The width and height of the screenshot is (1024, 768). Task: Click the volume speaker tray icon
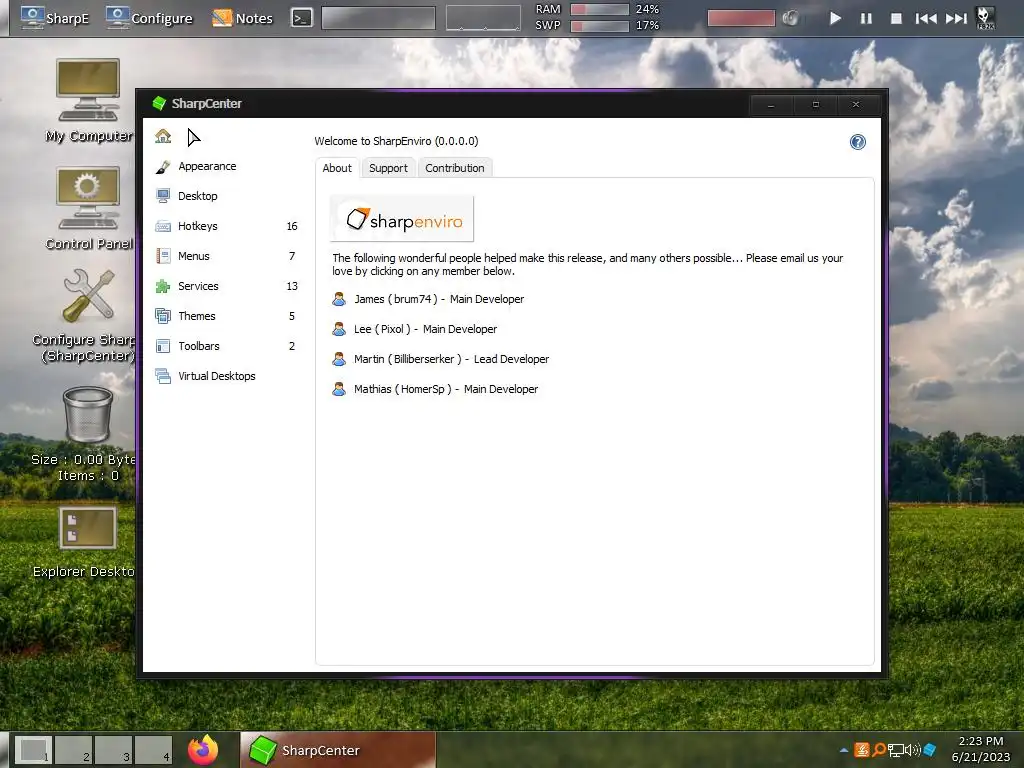click(913, 750)
